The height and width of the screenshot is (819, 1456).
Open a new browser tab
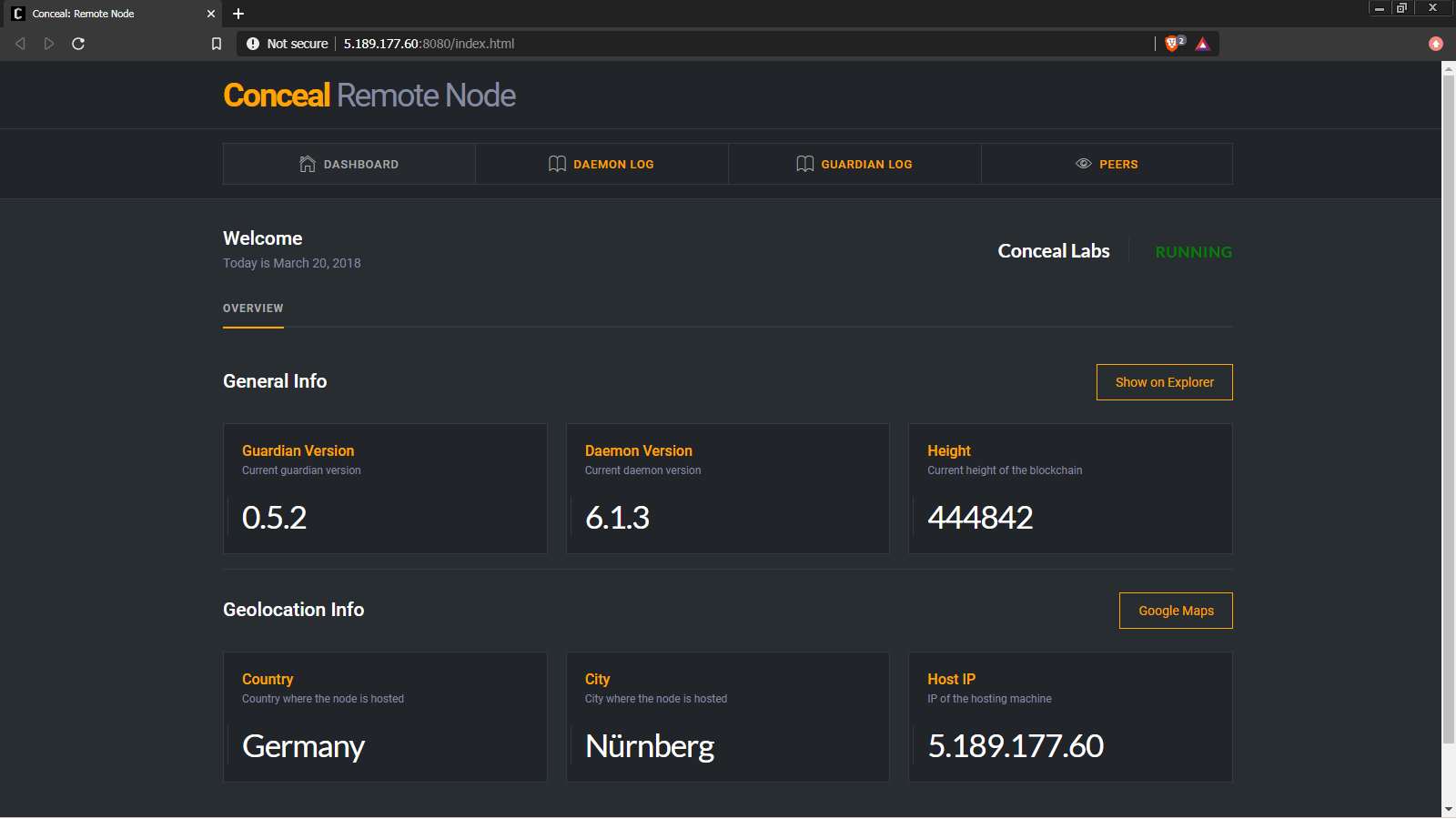coord(238,14)
